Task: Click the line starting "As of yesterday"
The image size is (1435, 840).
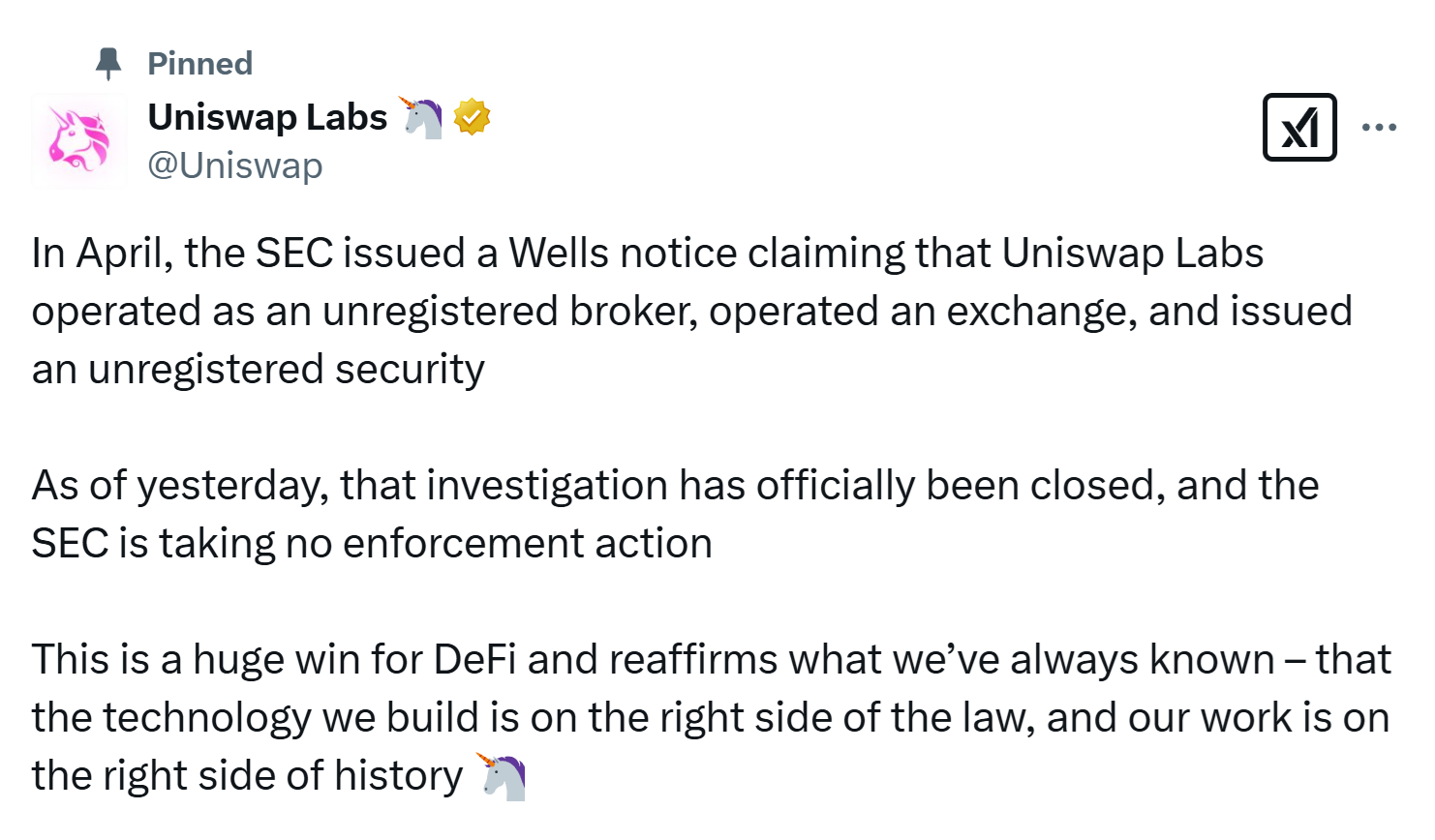Action: coord(675,486)
